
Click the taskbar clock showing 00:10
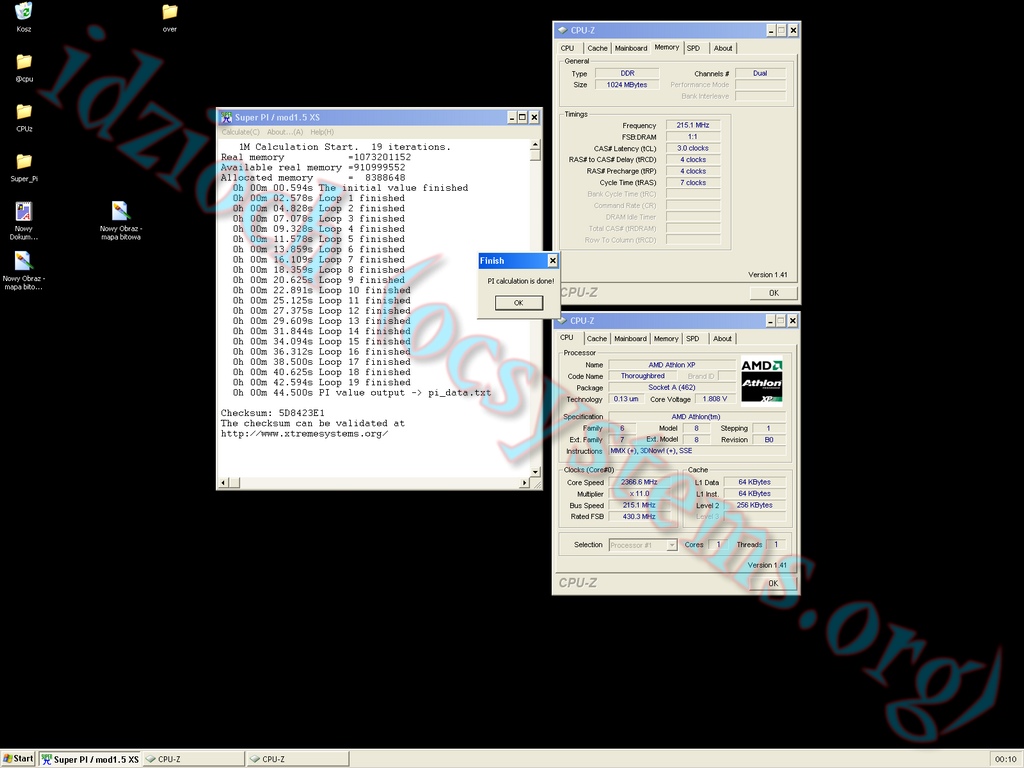tap(1006, 760)
